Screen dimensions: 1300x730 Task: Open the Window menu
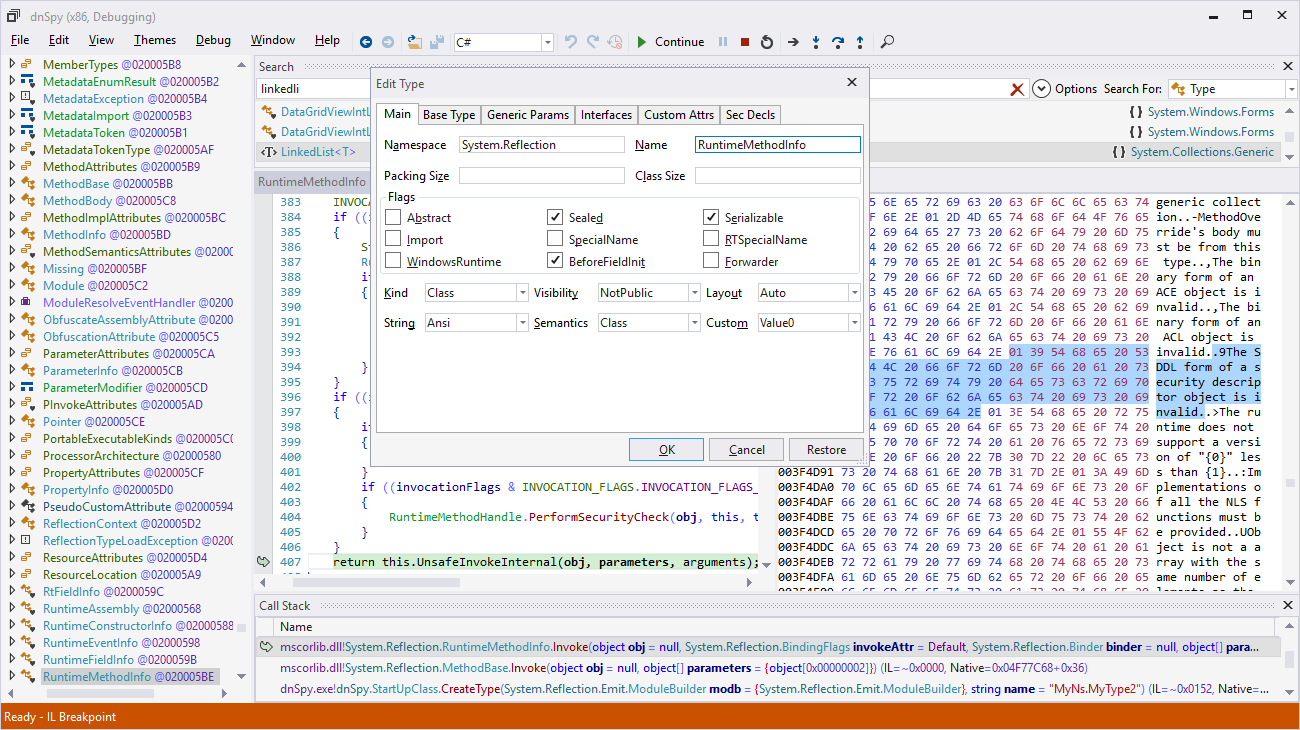click(272, 40)
